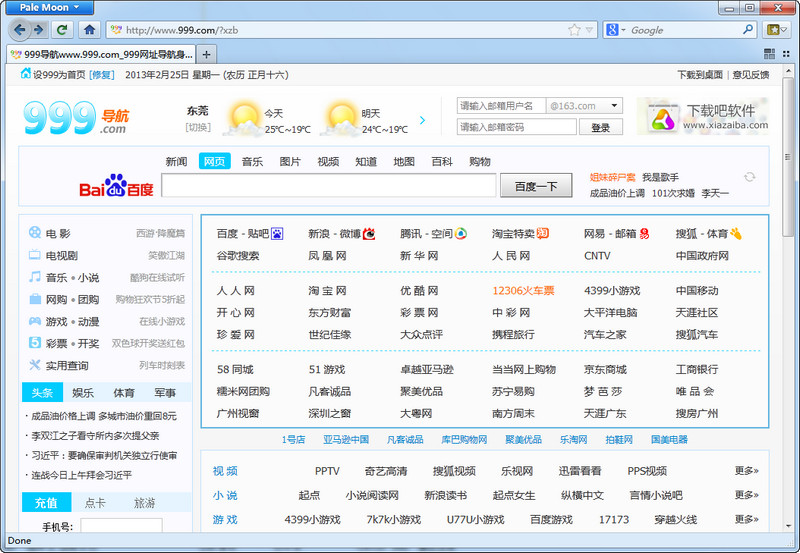The width and height of the screenshot is (800, 553).
Task: Click the house icon beside 设999为首页
Action: [26, 74]
